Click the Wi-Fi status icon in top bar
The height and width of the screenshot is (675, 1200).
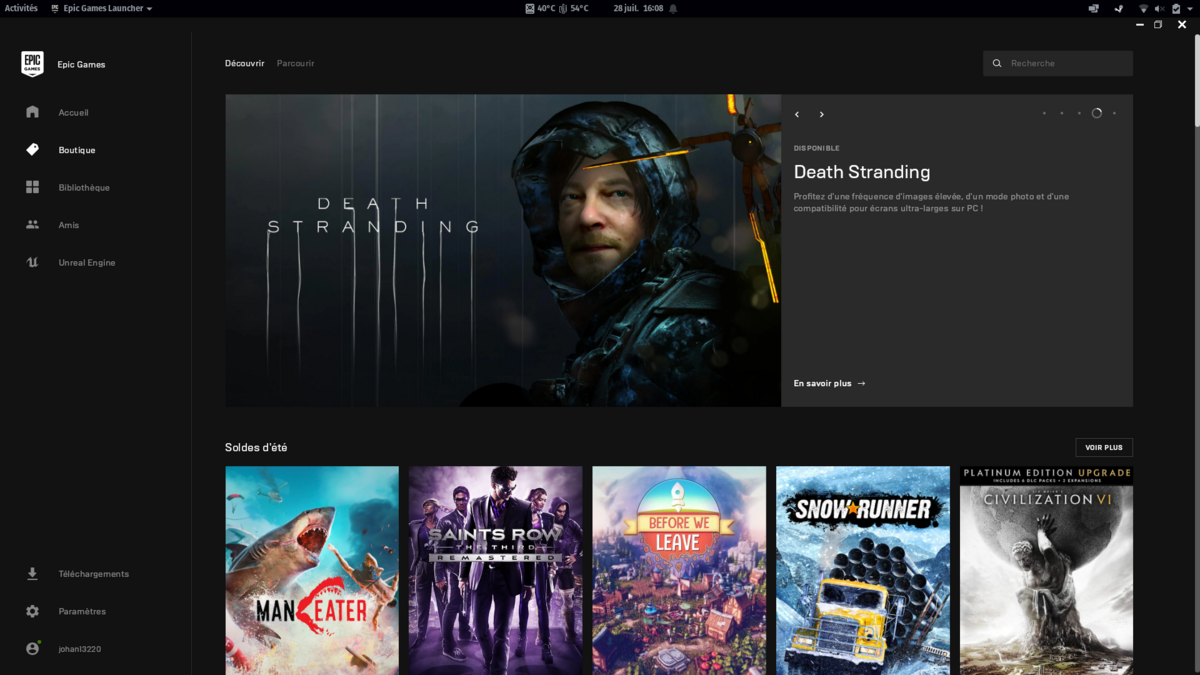(1143, 8)
